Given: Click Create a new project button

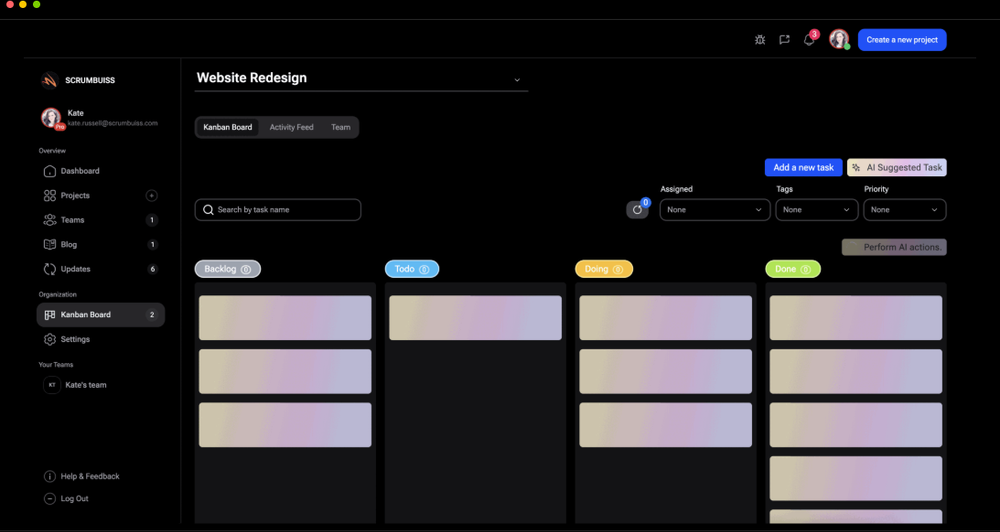Looking at the screenshot, I should [902, 40].
